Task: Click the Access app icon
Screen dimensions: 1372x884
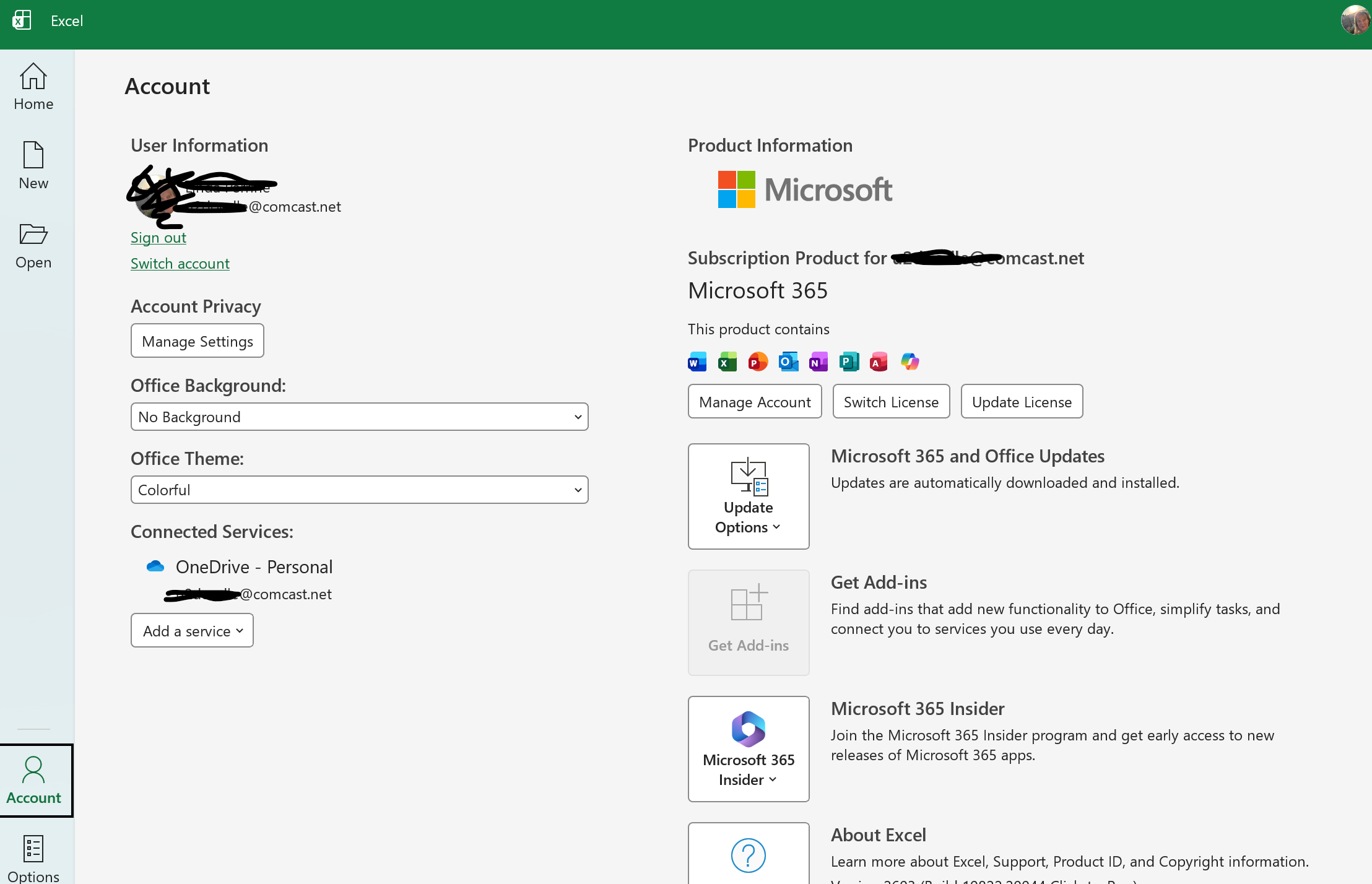Action: click(x=879, y=362)
